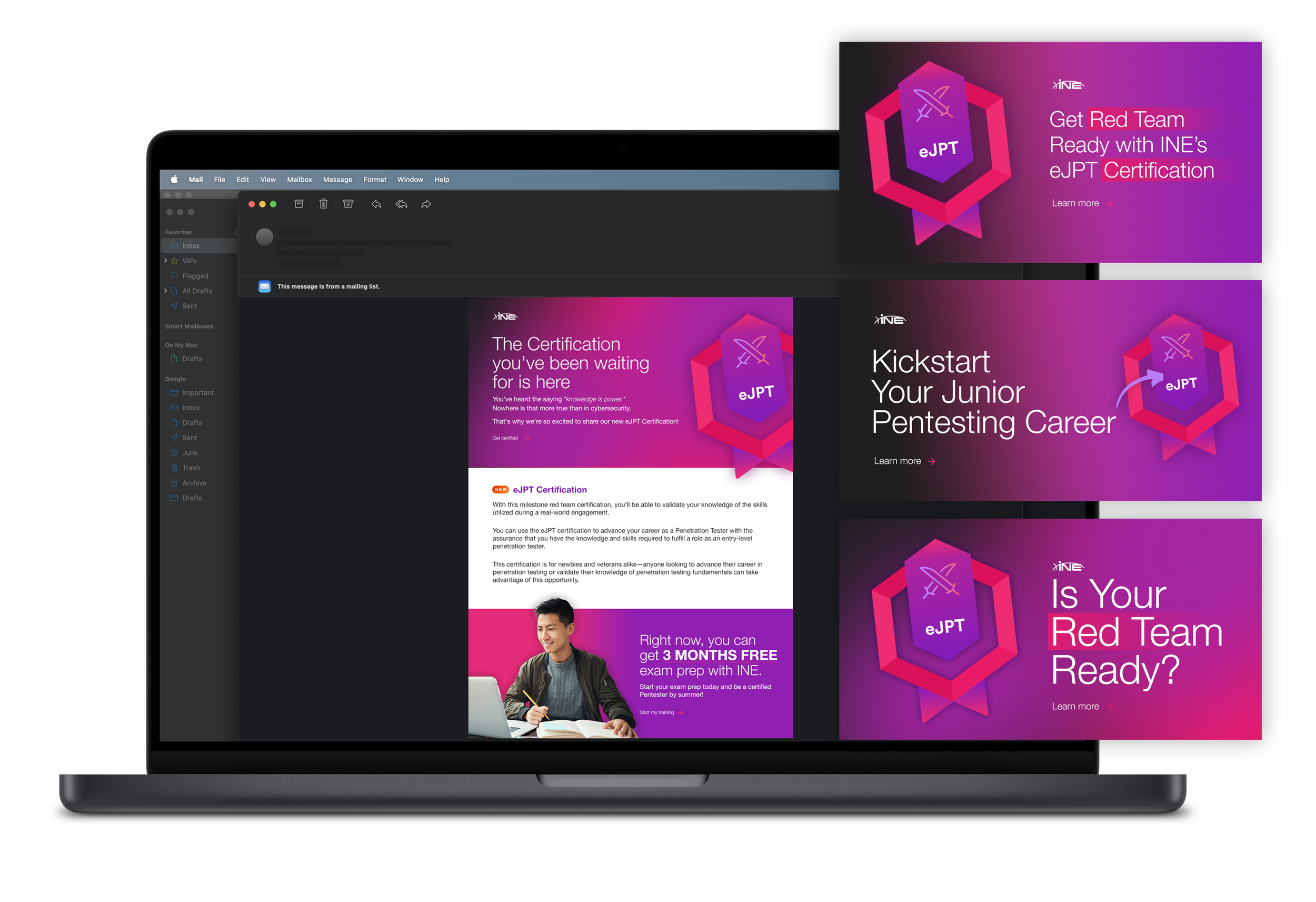The width and height of the screenshot is (1316, 902).
Task: Expand the VIPs mailbox group
Action: [165, 261]
